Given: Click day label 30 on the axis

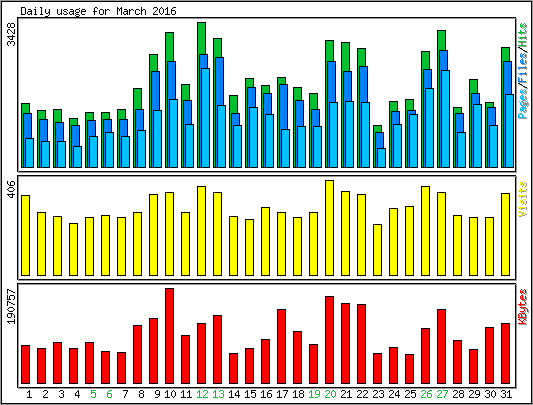Looking at the screenshot, I should coord(490,394).
